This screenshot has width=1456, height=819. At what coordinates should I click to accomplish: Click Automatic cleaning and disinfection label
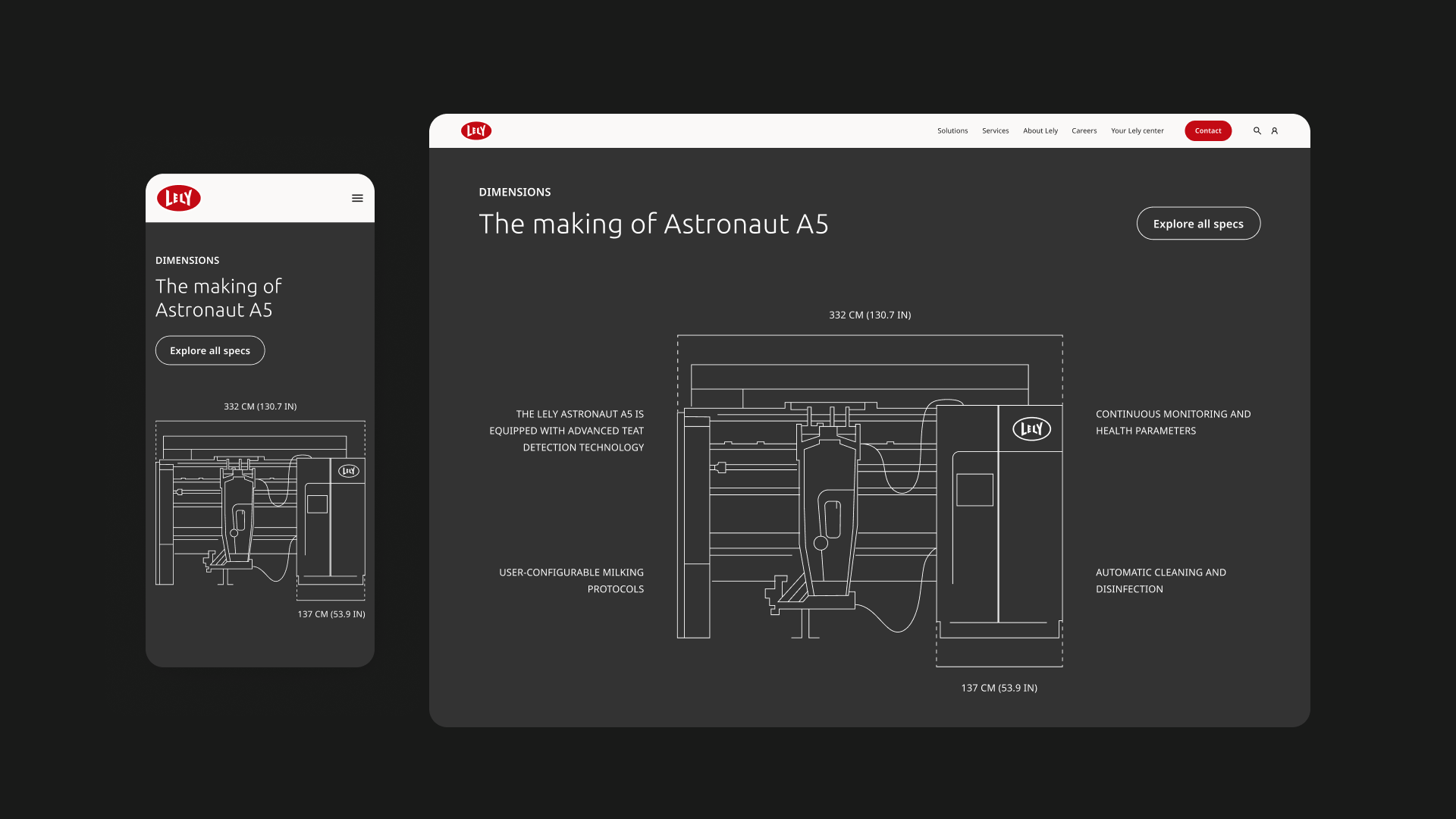point(1160,581)
